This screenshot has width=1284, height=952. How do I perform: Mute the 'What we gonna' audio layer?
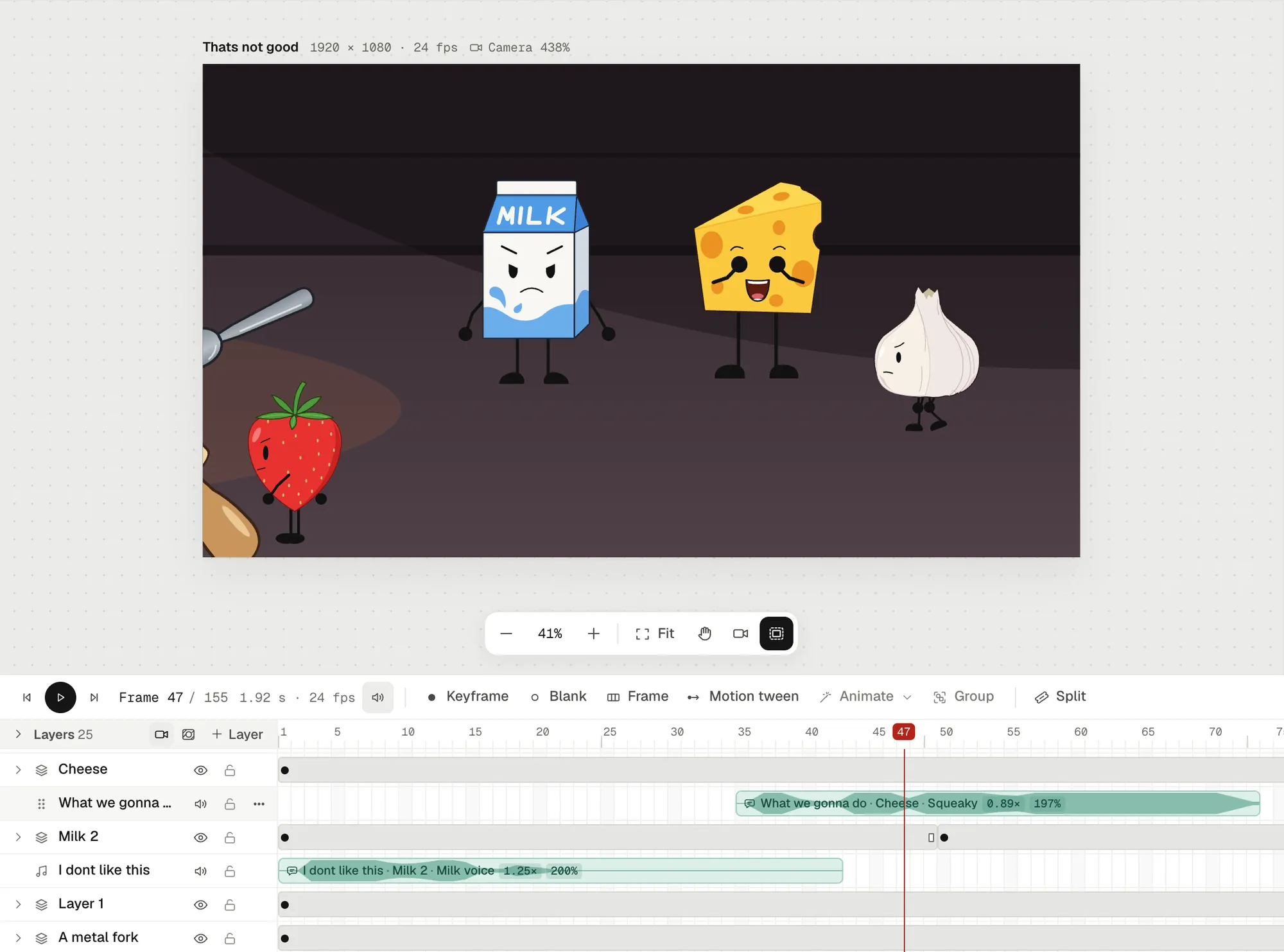tap(200, 804)
